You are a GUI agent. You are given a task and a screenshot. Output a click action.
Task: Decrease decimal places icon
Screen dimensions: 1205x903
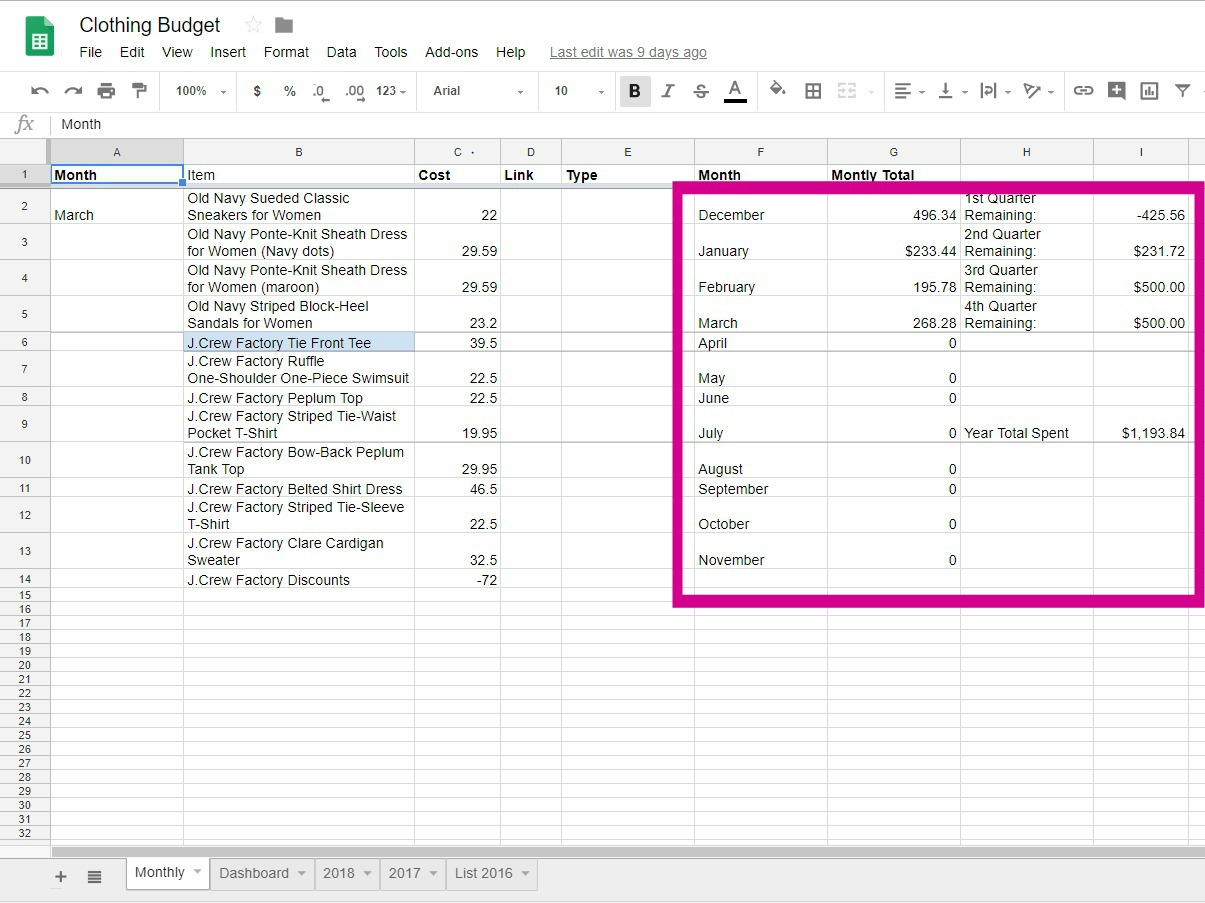point(320,91)
